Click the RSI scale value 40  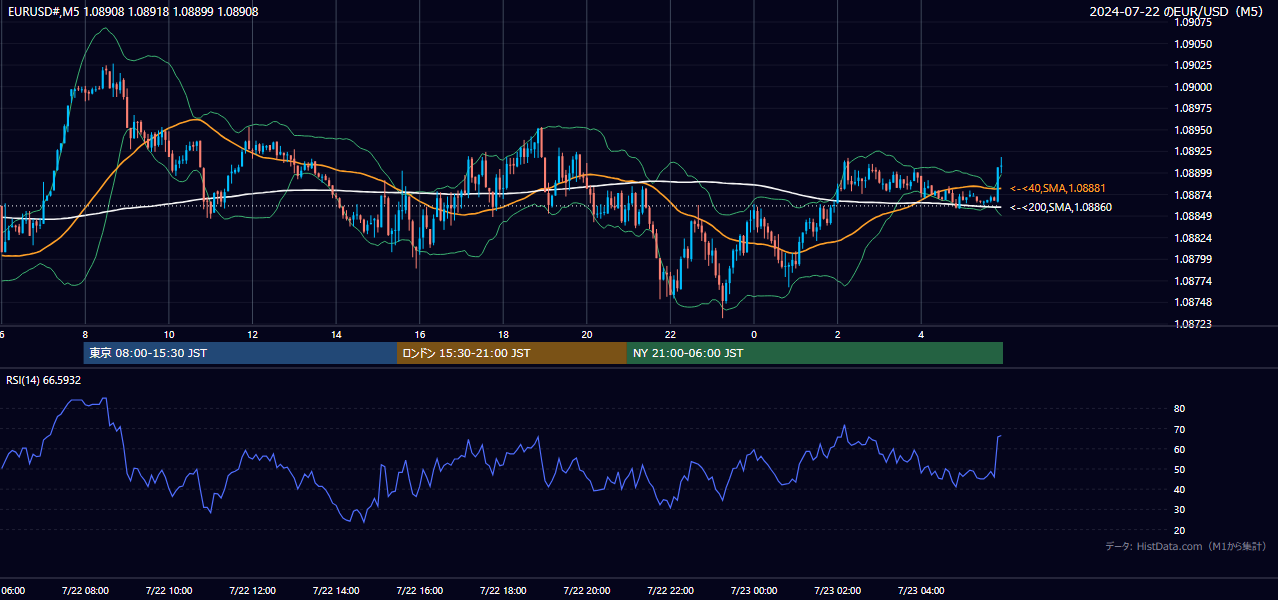click(x=1180, y=489)
